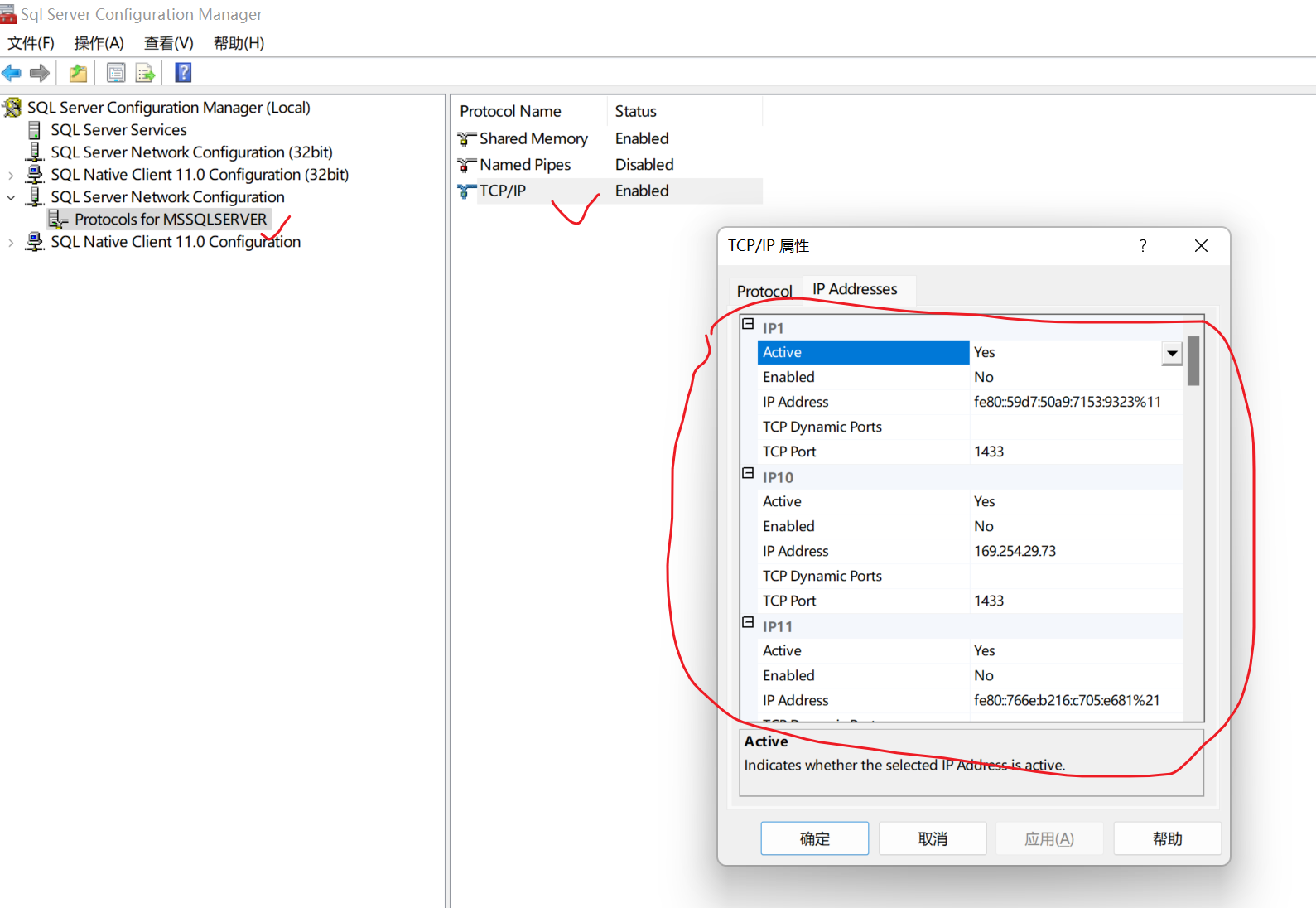Click IP1 Enabled value No

click(1076, 377)
